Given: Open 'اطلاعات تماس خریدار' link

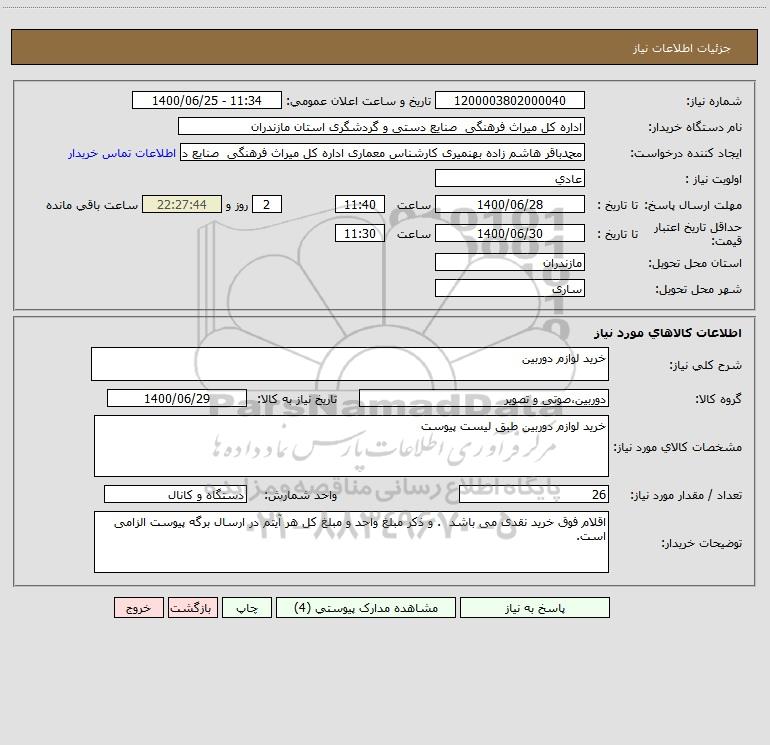Looking at the screenshot, I should coord(122,153).
